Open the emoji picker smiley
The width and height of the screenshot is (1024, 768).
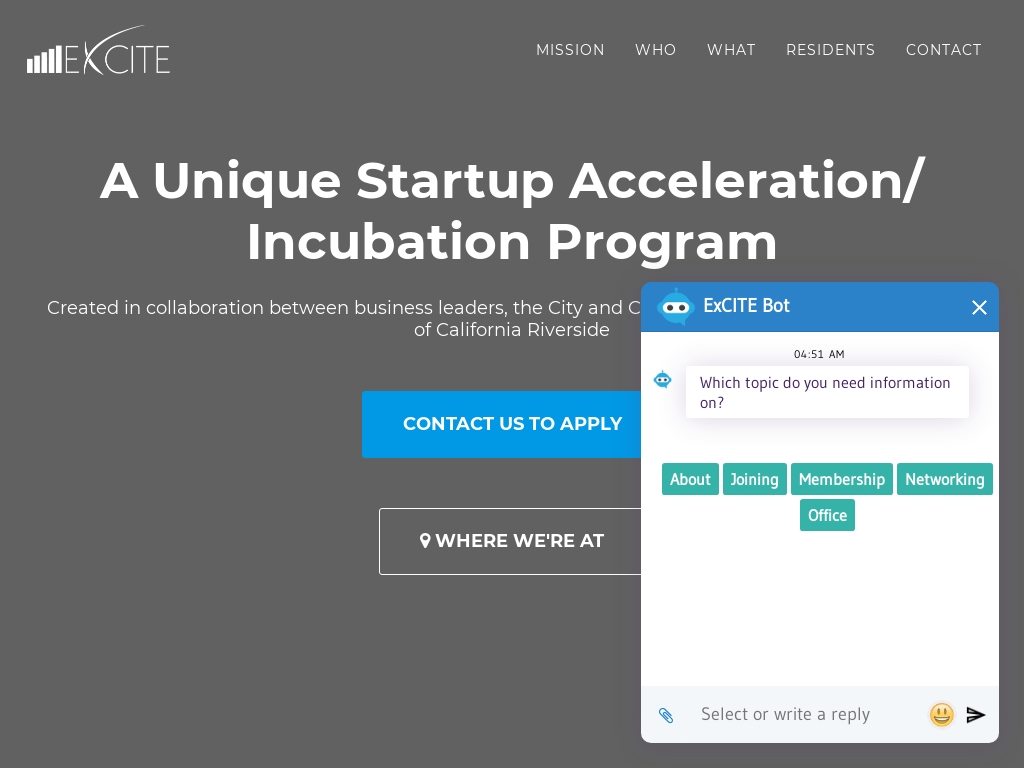pyautogui.click(x=941, y=714)
